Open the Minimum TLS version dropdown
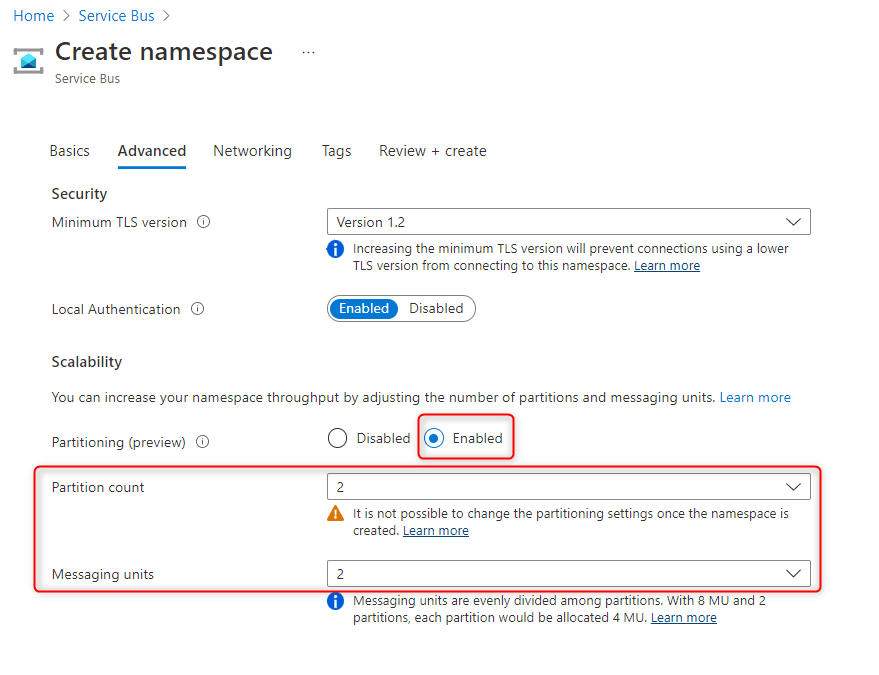879x675 pixels. tap(568, 222)
